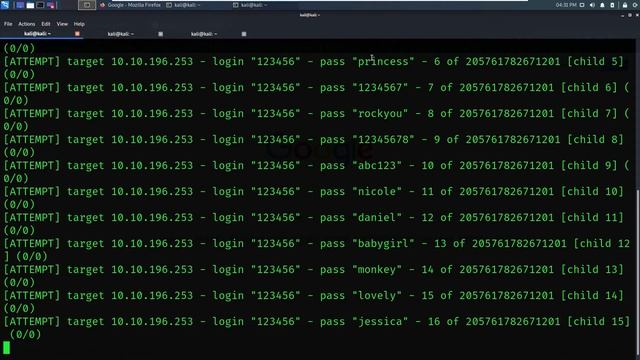This screenshot has width=640, height=360.
Task: Click the battery power tray icon
Action: 612,5
